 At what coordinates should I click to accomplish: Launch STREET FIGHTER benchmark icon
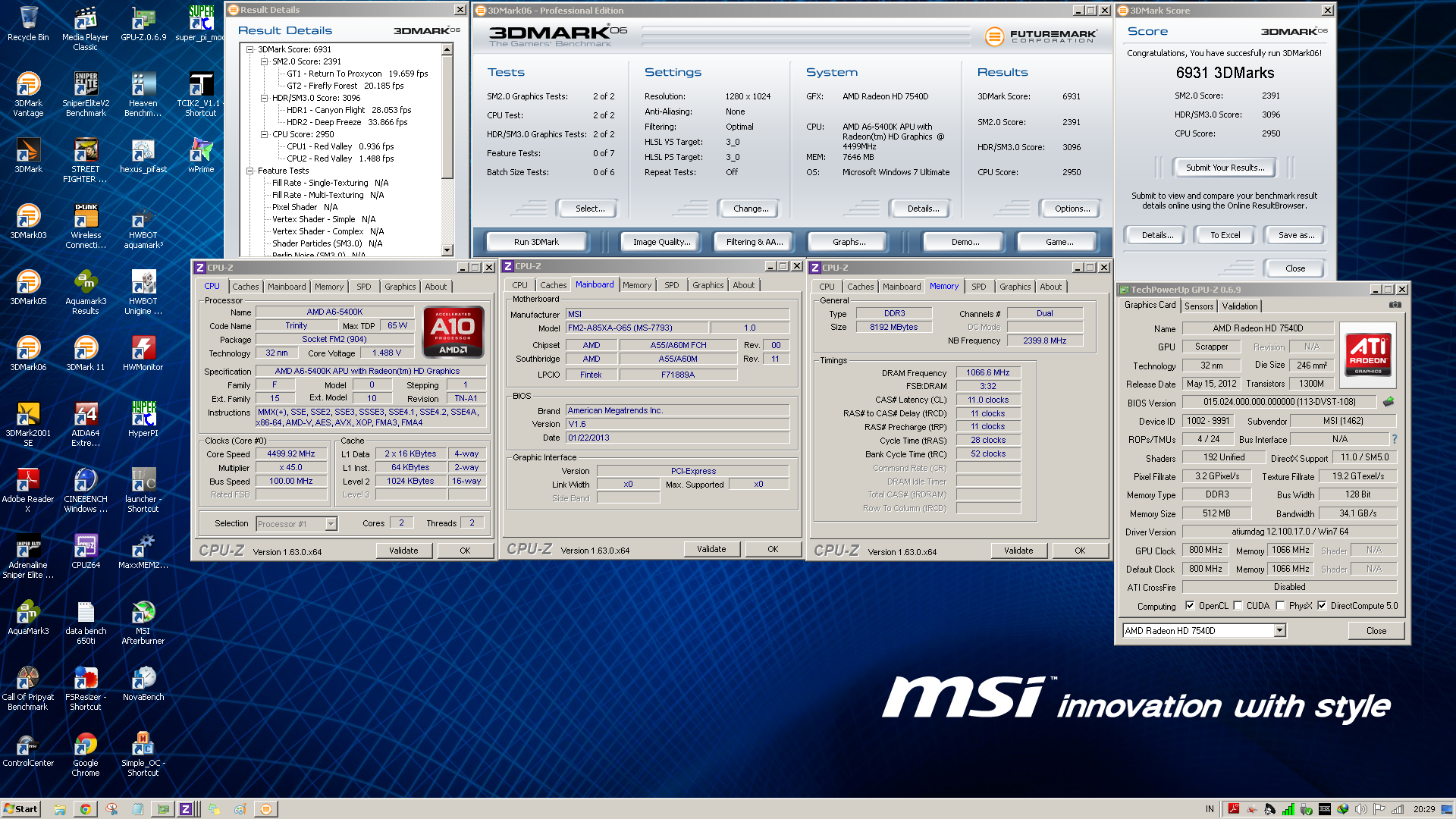click(x=86, y=160)
